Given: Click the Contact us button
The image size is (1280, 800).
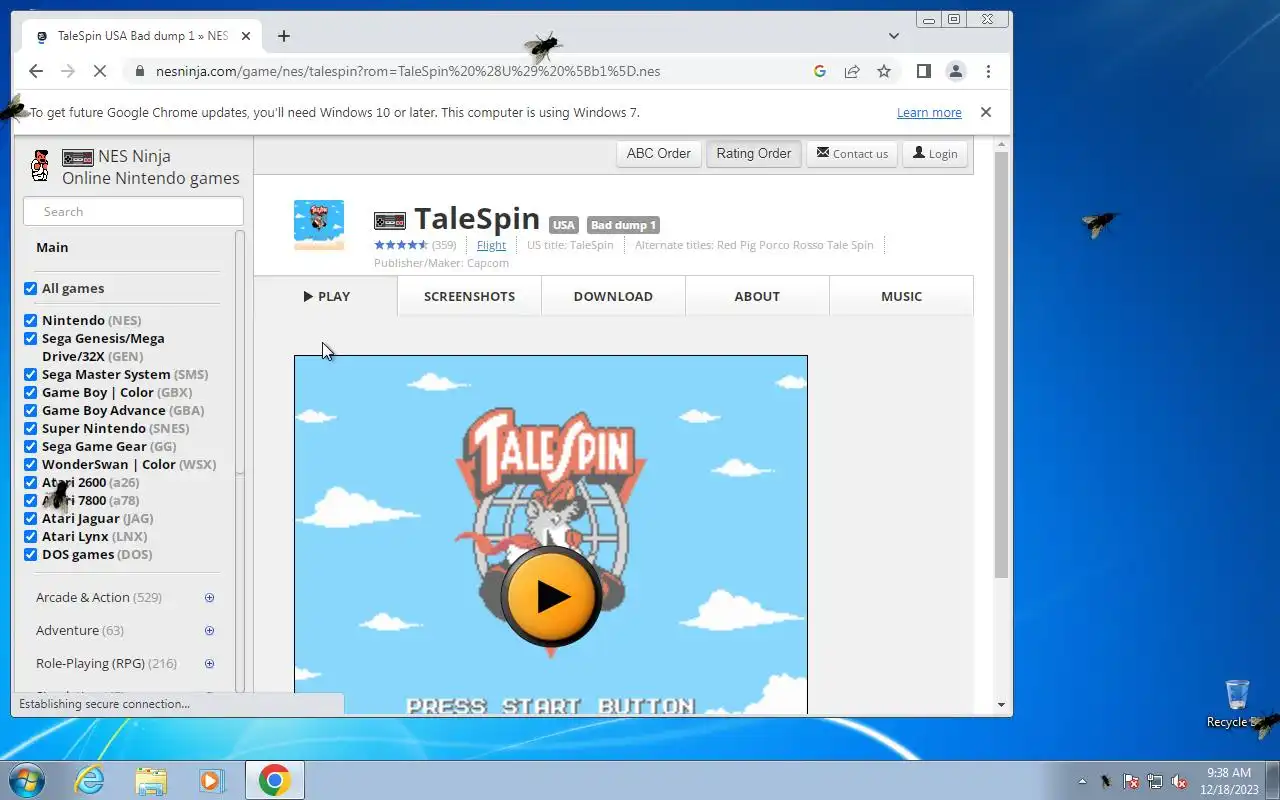Looking at the screenshot, I should (x=852, y=153).
